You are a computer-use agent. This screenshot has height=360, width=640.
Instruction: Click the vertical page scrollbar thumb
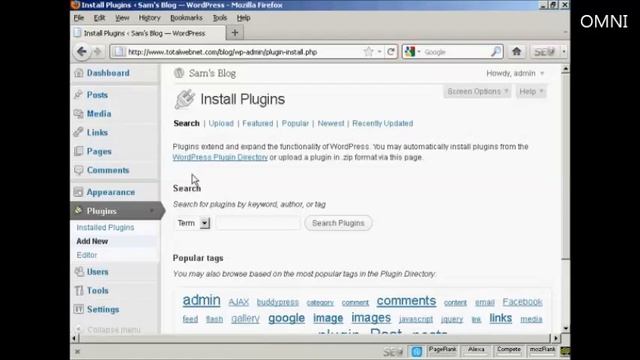pyautogui.click(x=565, y=167)
